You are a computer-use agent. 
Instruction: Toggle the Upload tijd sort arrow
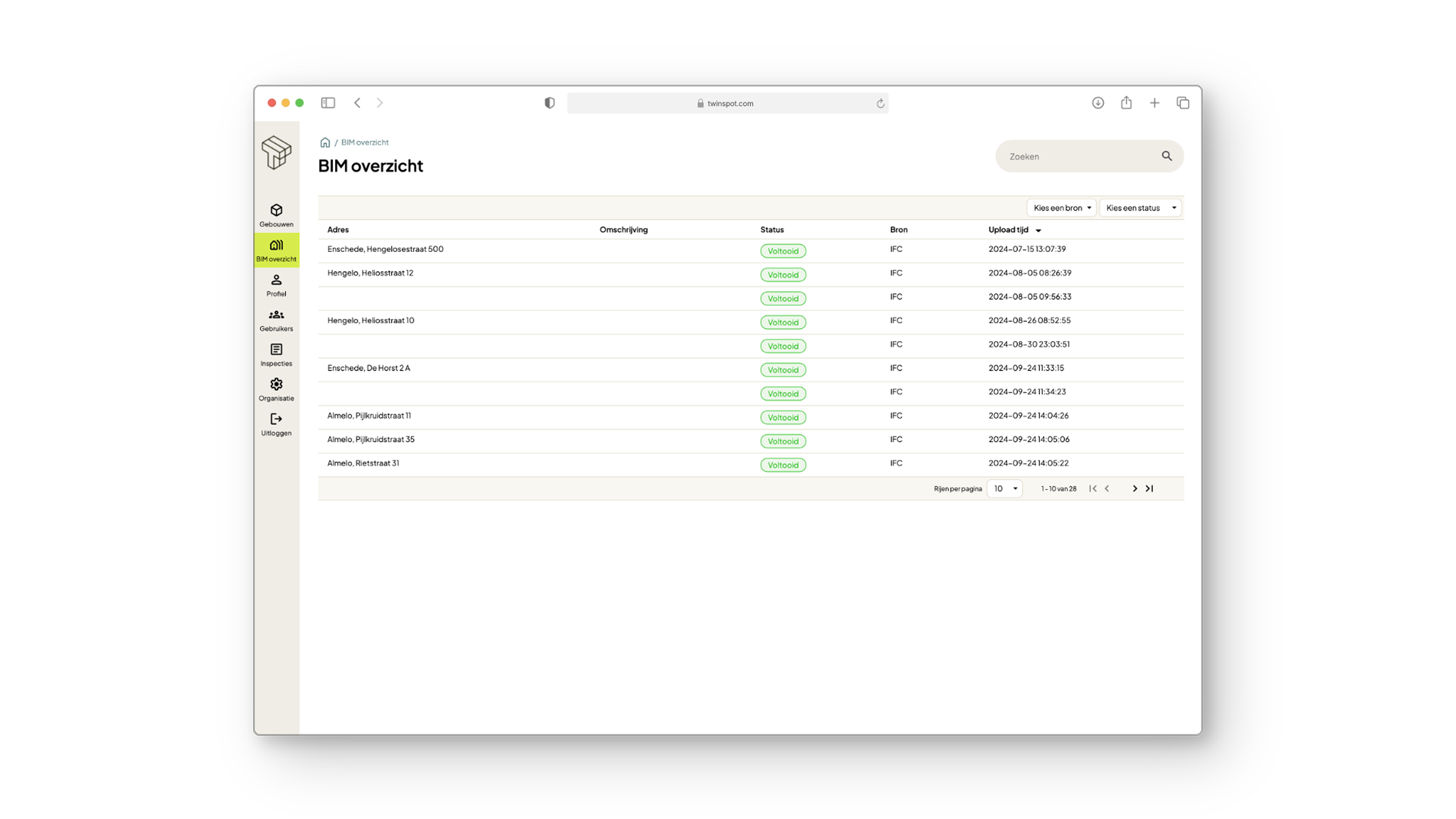point(1038,230)
